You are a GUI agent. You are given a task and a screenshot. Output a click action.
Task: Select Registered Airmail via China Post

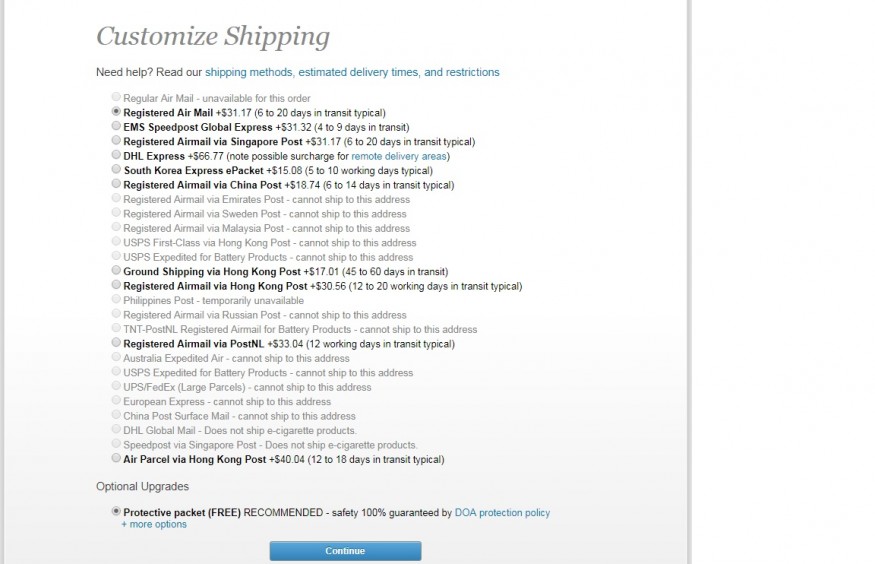(x=117, y=185)
